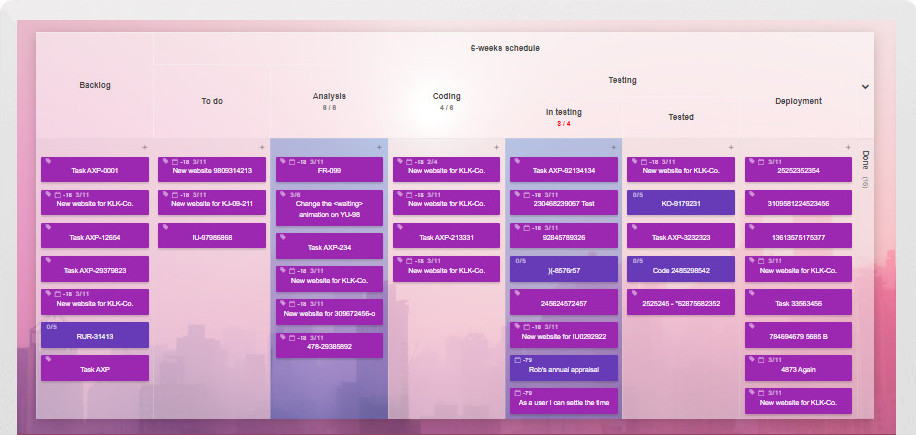Image resolution: width=916 pixels, height=435 pixels.
Task: Click the calendar icon on FR-099 card
Action: pyautogui.click(x=293, y=162)
